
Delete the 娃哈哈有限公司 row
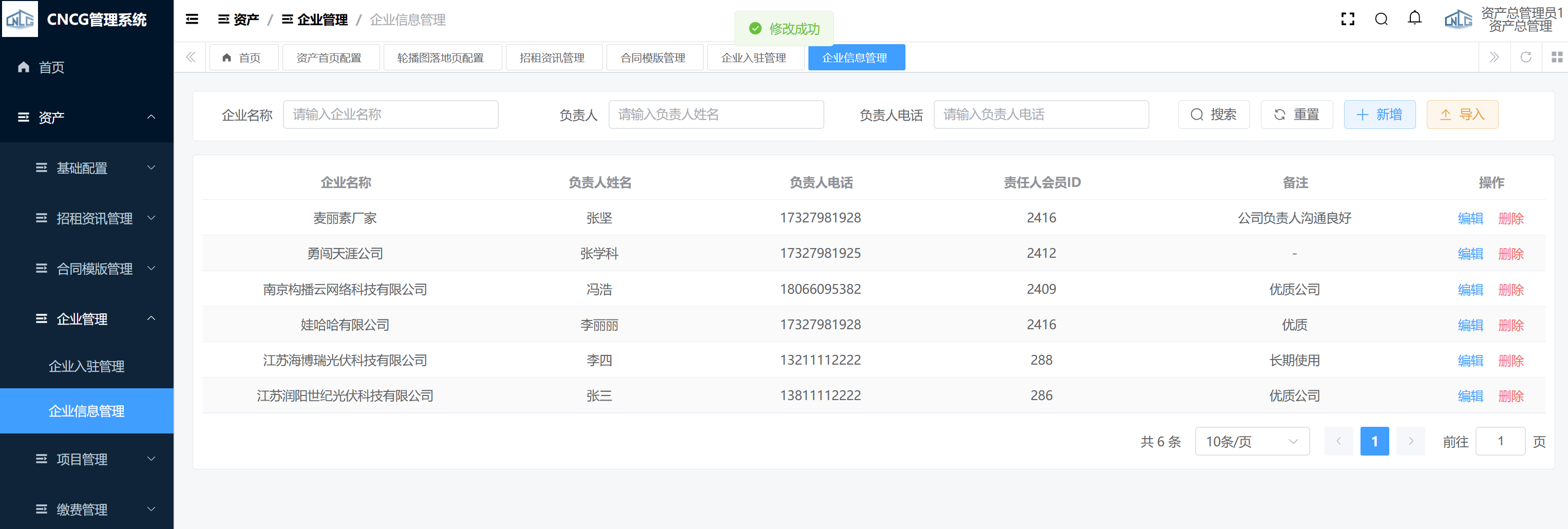click(x=1511, y=325)
